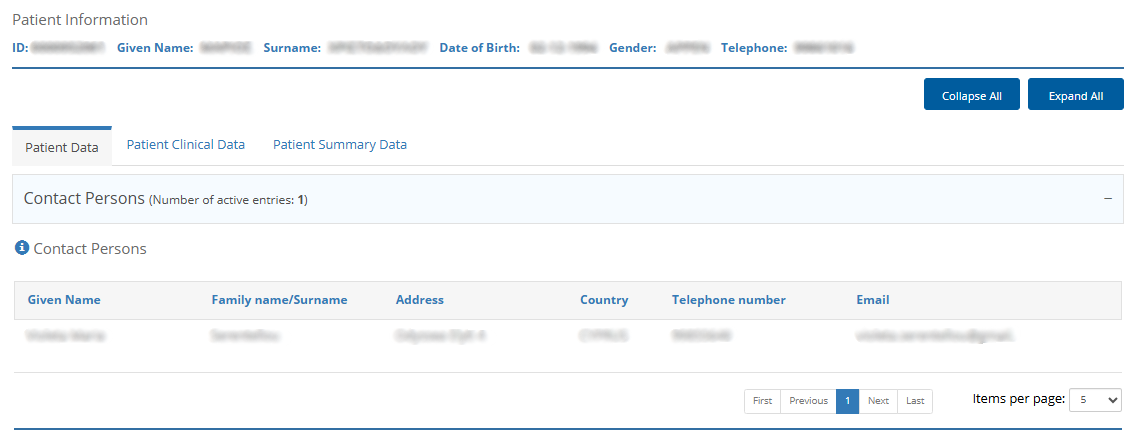Go to the First page

[762, 401]
